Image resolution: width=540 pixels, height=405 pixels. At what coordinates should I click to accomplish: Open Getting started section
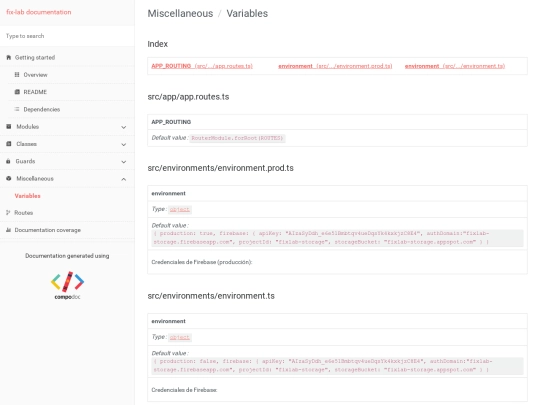click(x=35, y=58)
